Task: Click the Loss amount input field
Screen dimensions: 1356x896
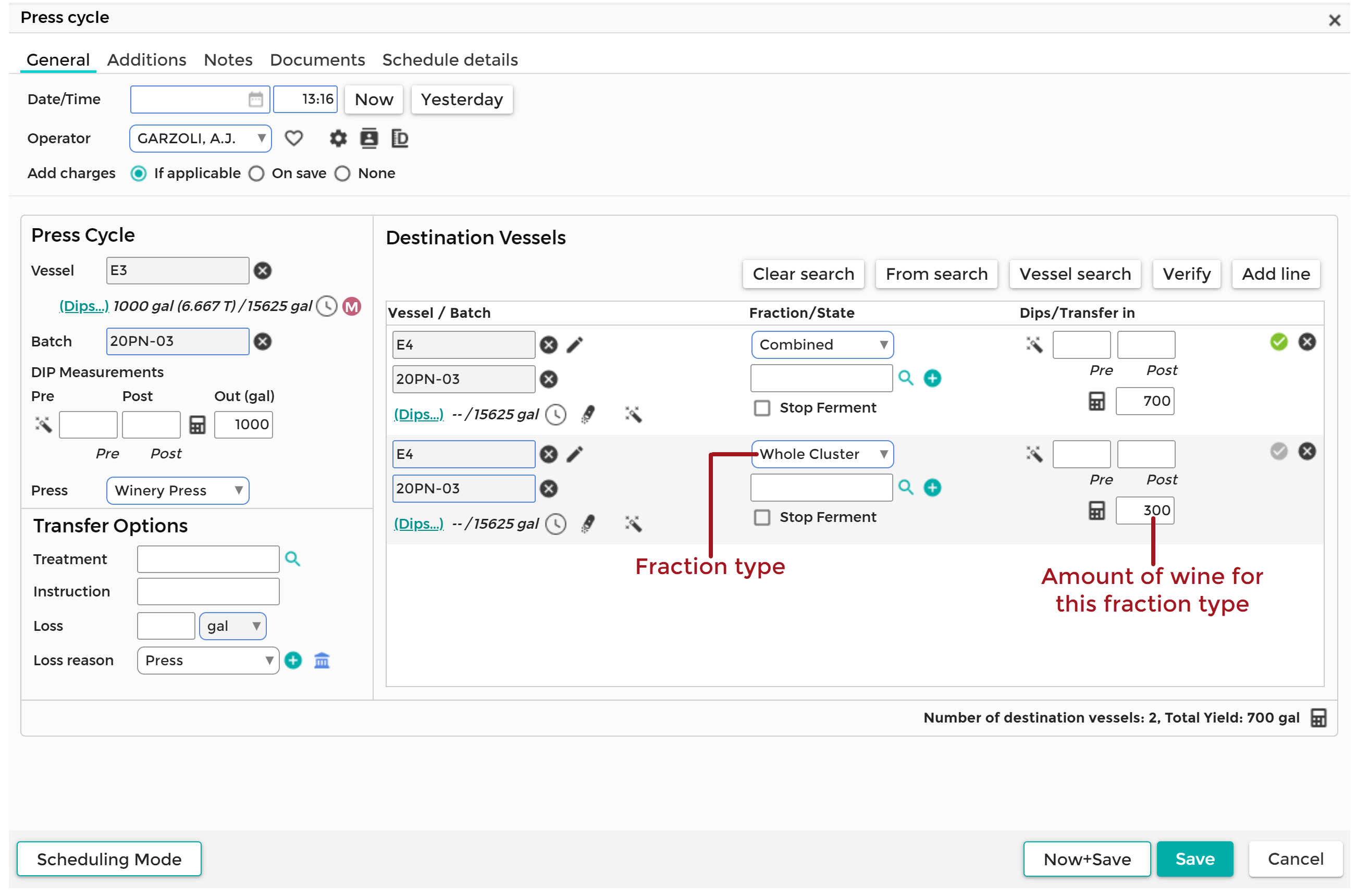Action: (x=166, y=626)
